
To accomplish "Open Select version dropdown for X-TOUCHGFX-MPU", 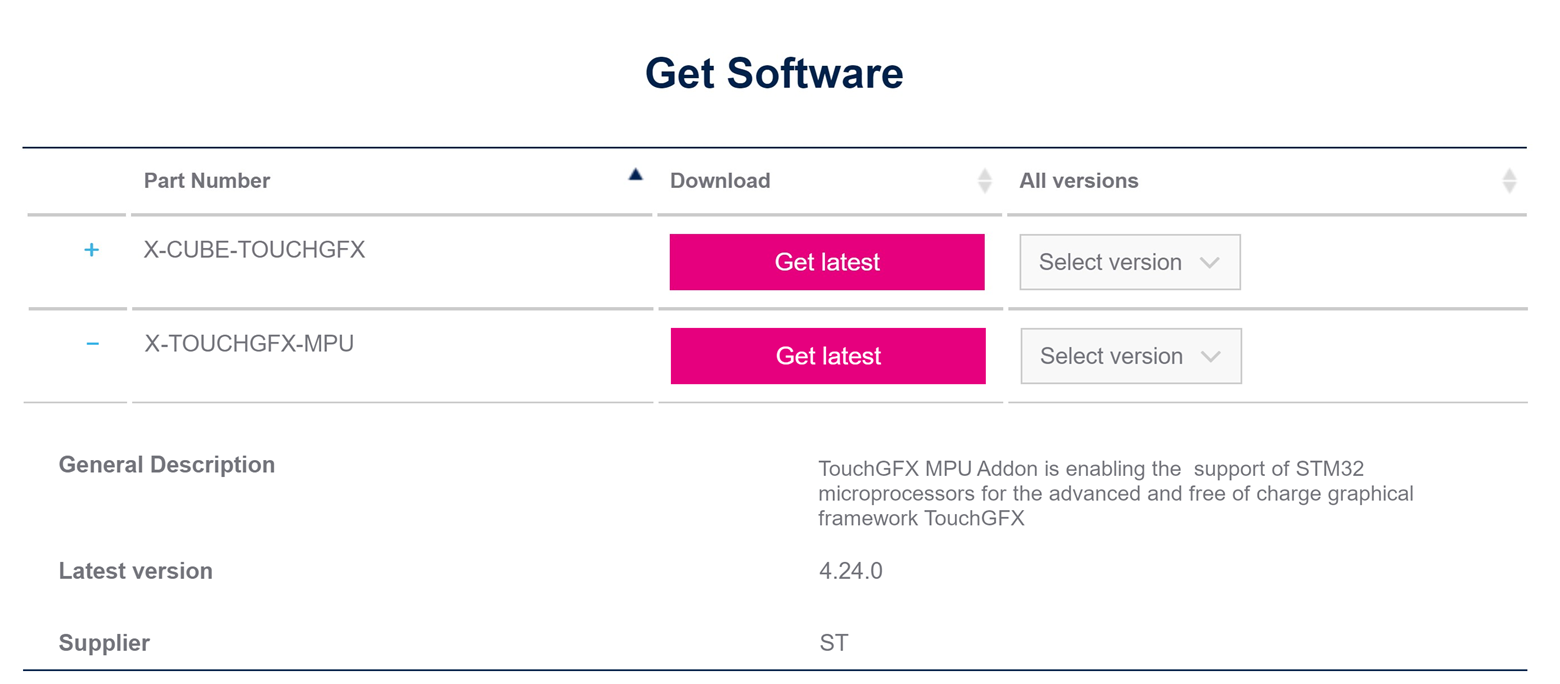I will point(1131,356).
